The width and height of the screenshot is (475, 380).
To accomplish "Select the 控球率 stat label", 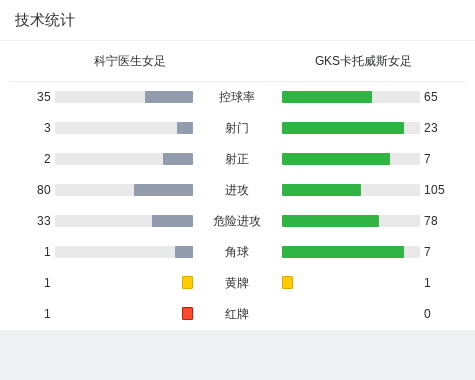I will pyautogui.click(x=237, y=97).
